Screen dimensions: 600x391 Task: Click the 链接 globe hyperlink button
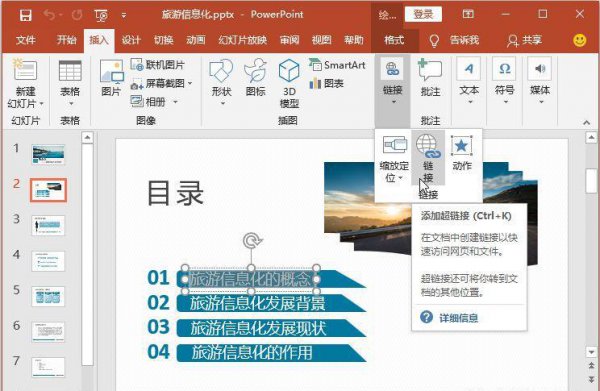(x=428, y=159)
